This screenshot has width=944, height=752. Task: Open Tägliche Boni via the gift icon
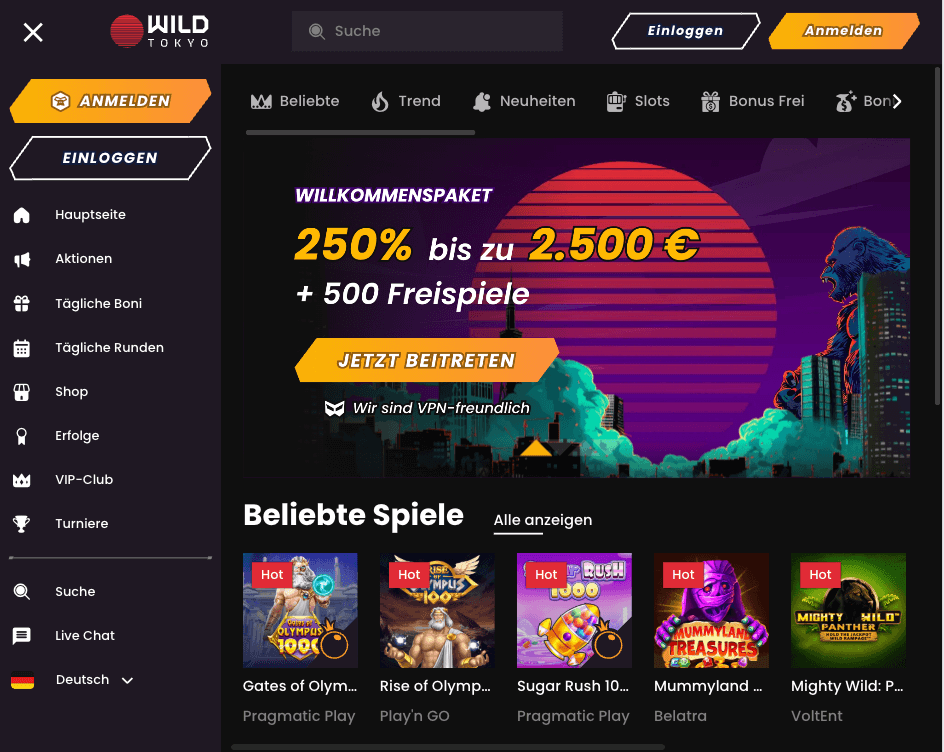click(22, 303)
